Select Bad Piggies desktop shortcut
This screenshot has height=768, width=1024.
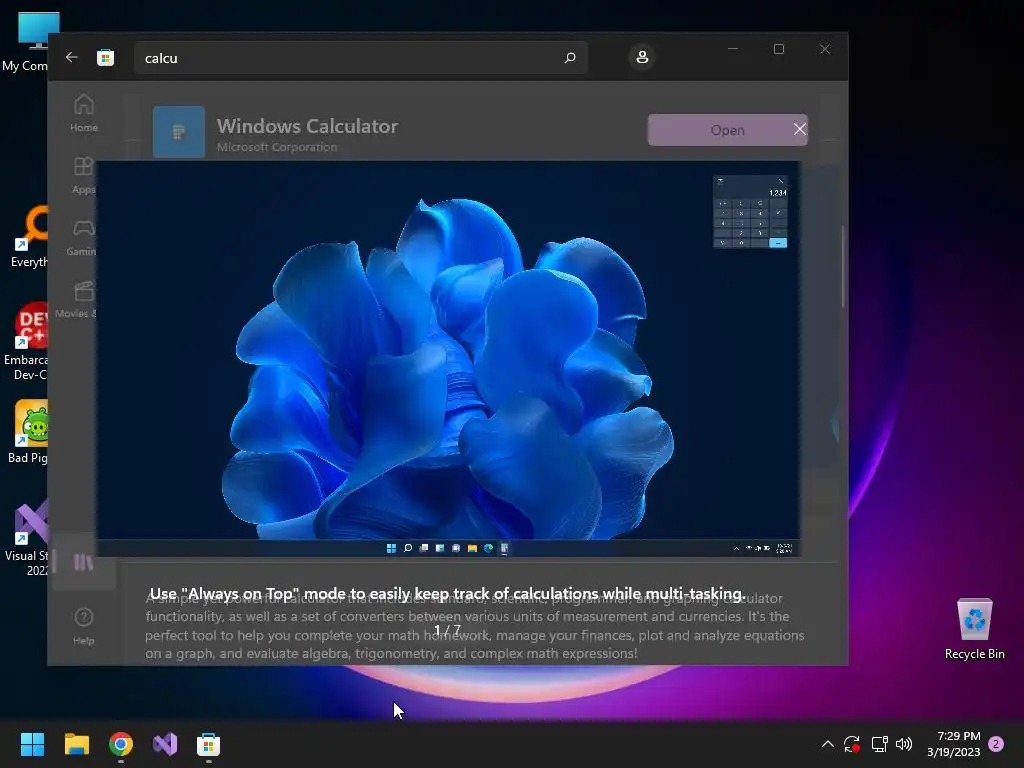tap(27, 432)
